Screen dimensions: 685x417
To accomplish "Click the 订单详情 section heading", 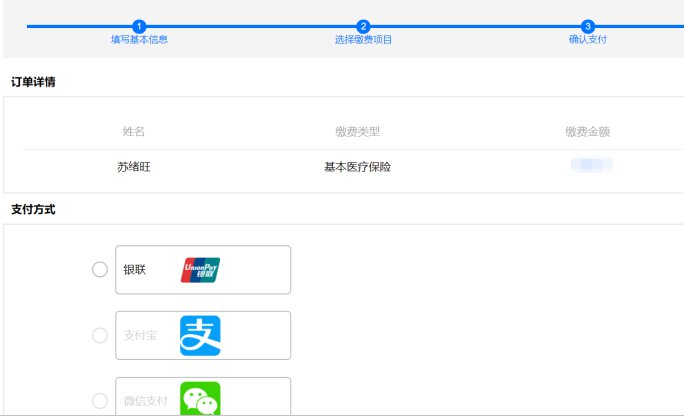I will pos(33,82).
